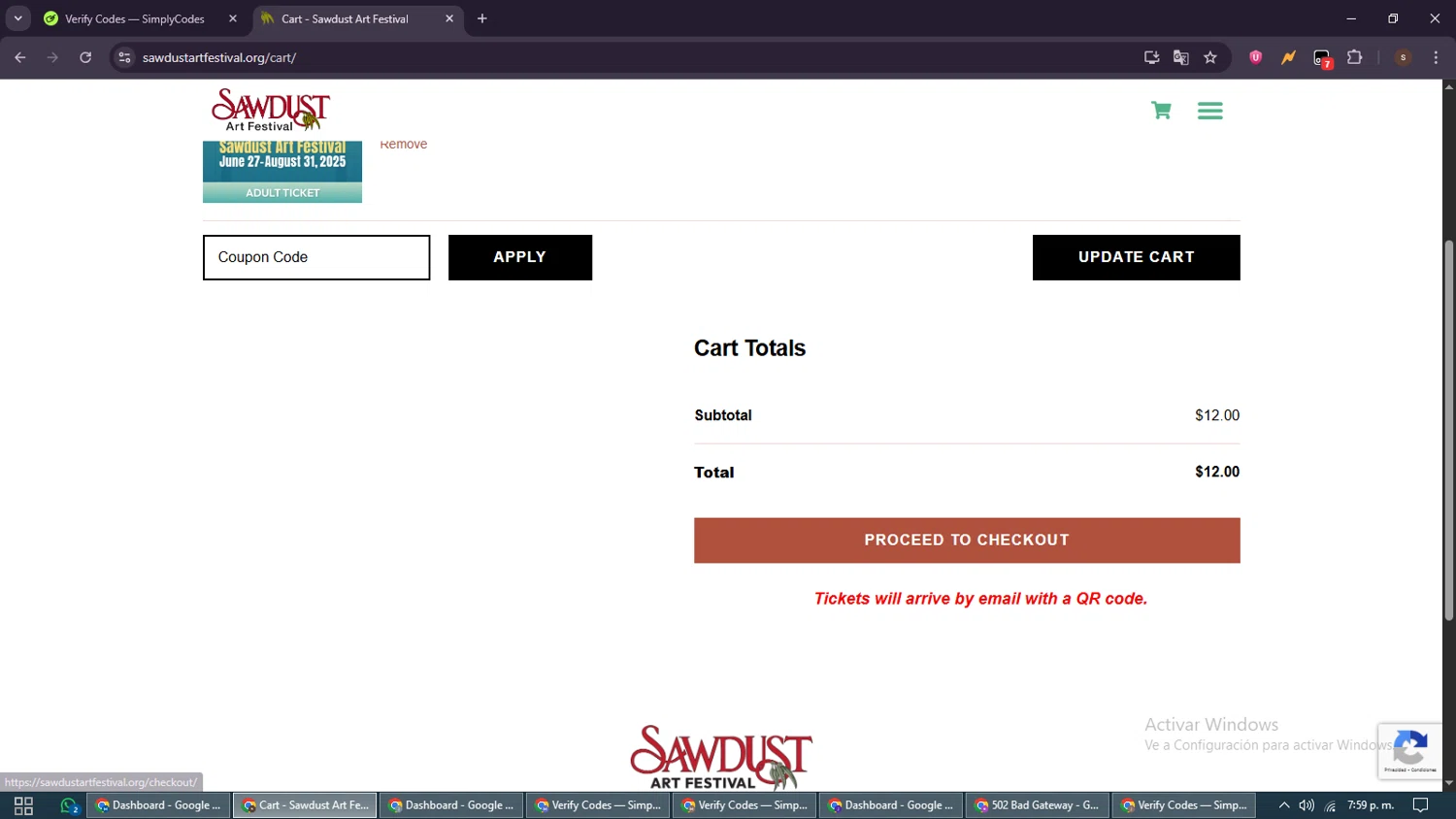Open a new browser tab
The height and width of the screenshot is (819, 1456).
[482, 18]
